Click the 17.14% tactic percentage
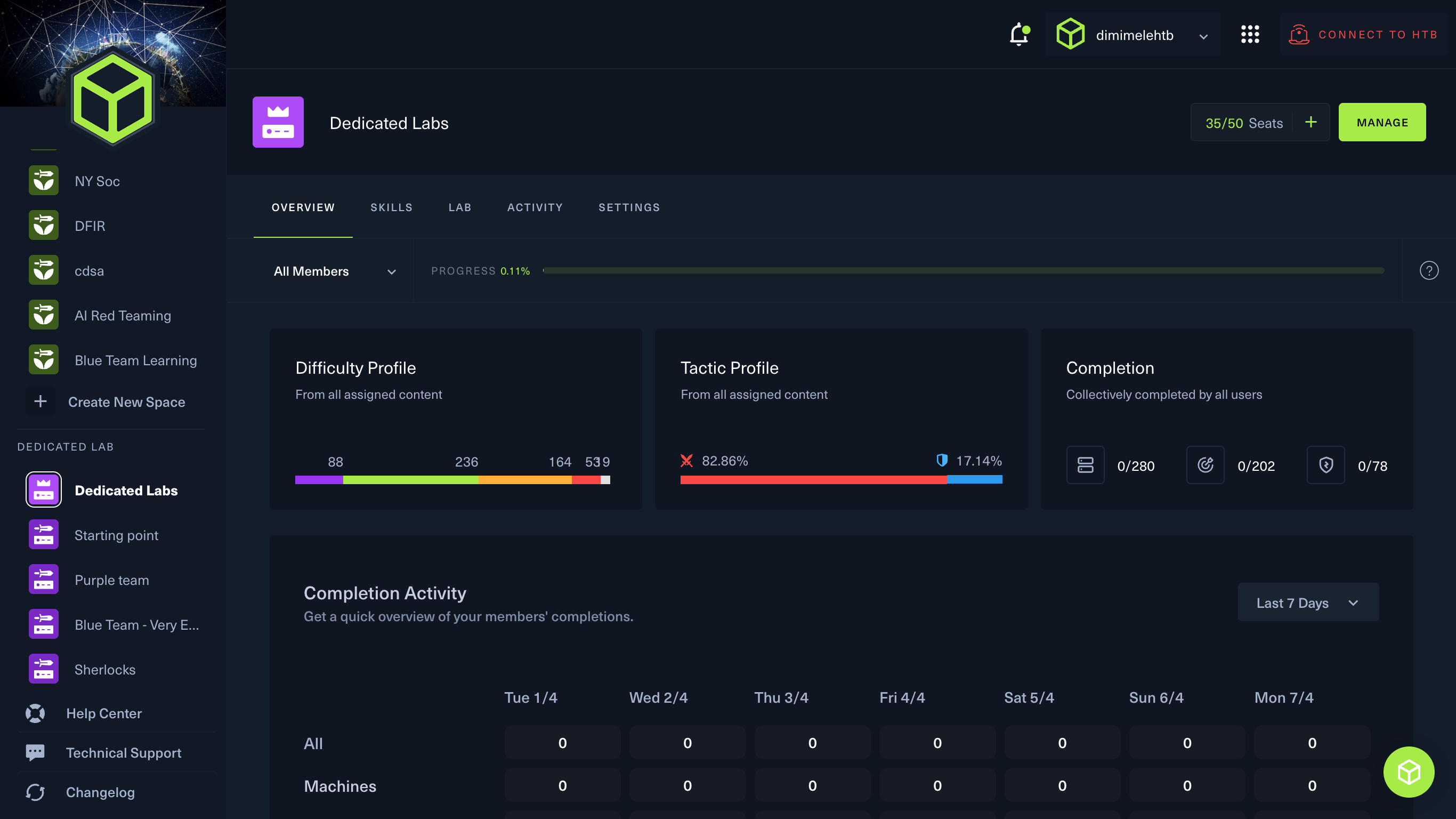 click(978, 461)
